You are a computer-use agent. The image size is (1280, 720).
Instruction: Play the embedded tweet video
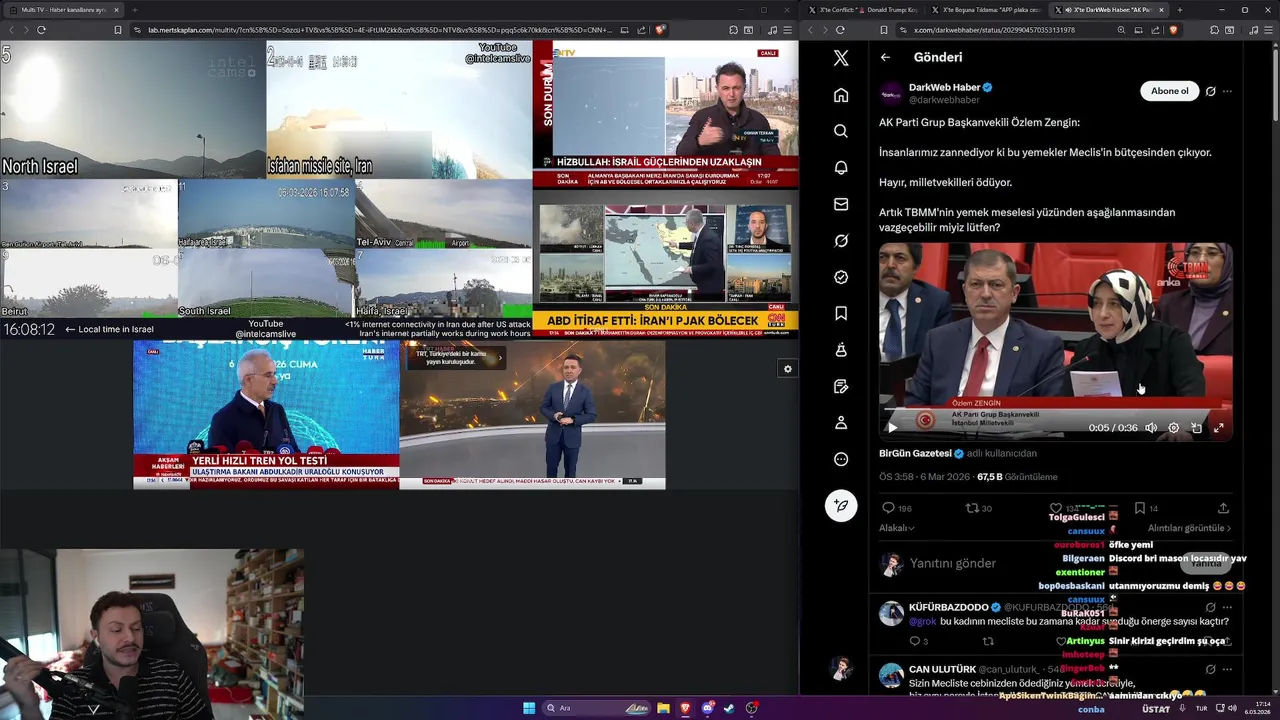(893, 428)
